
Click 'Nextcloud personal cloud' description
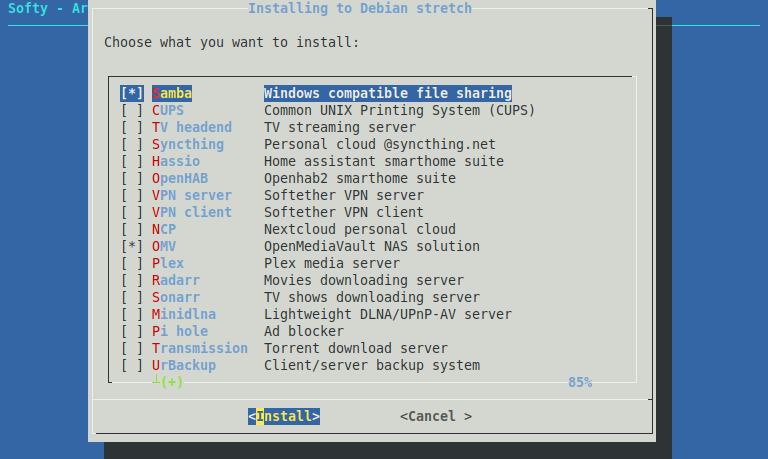pos(360,229)
